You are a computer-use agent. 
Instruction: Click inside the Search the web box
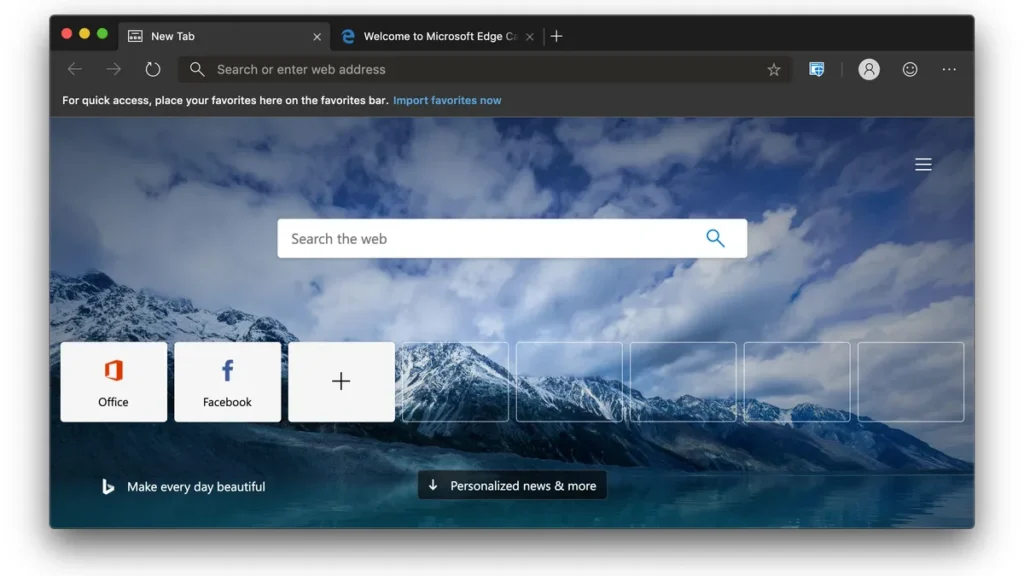pos(450,238)
